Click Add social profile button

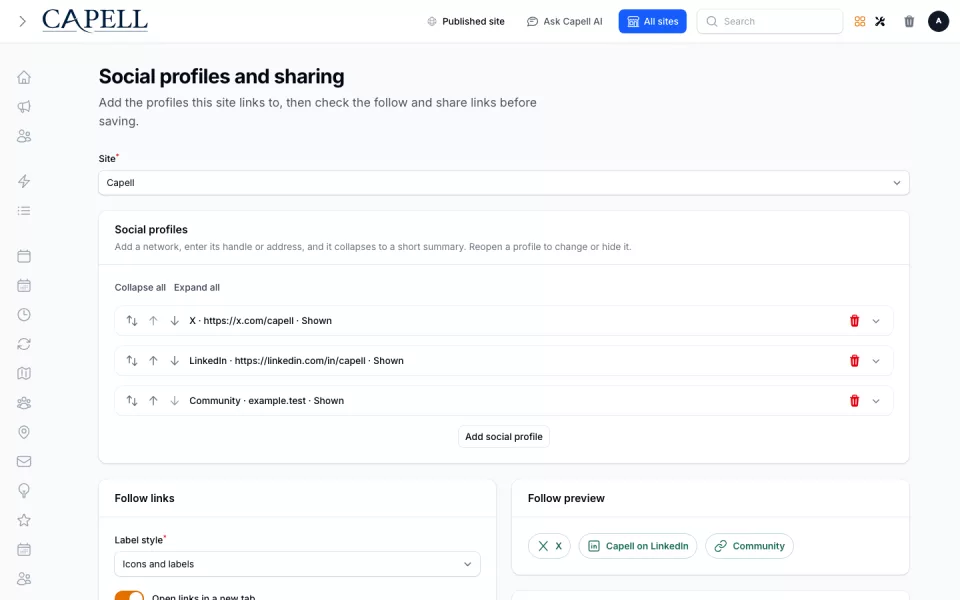(503, 437)
